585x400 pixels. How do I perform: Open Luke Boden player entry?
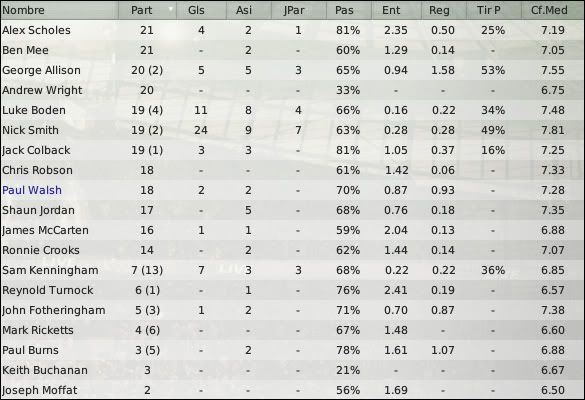[x=34, y=110]
